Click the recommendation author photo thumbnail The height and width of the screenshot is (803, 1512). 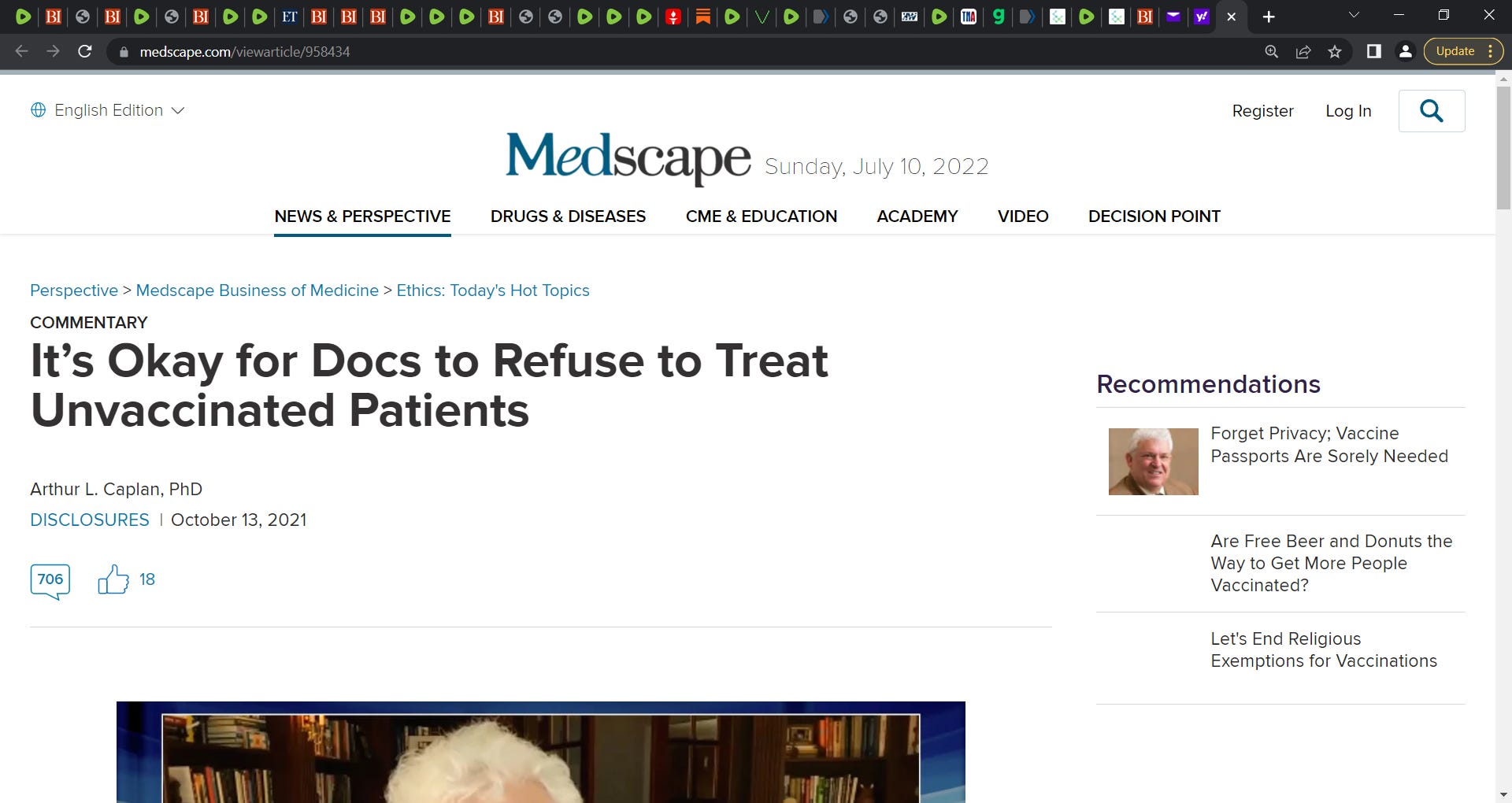(1153, 461)
